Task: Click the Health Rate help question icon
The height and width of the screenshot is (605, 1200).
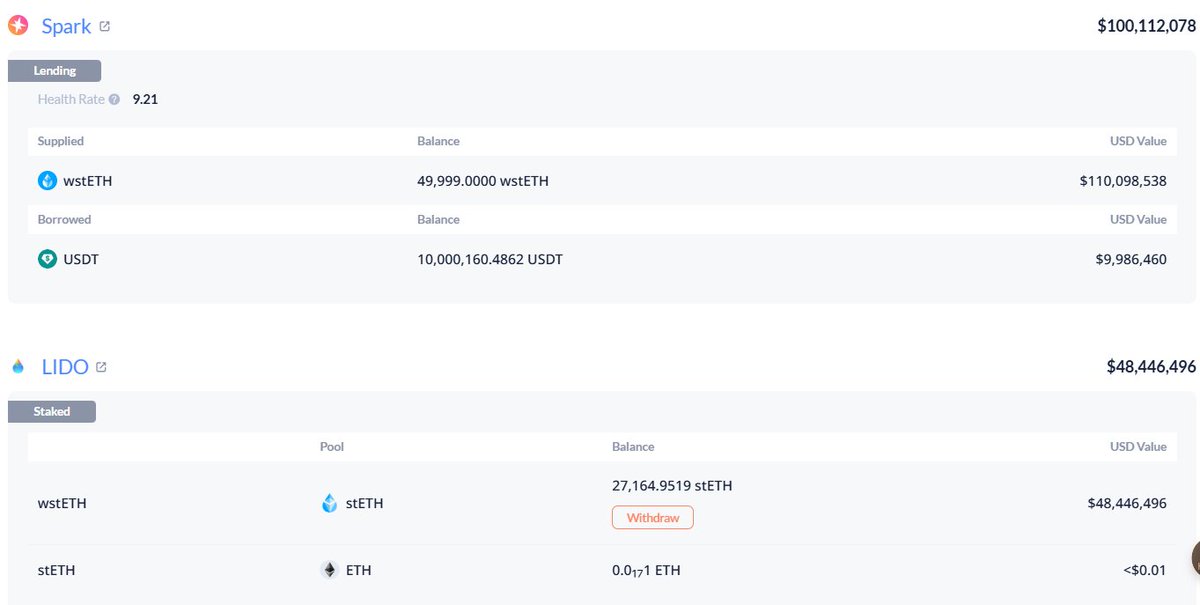Action: click(x=114, y=100)
